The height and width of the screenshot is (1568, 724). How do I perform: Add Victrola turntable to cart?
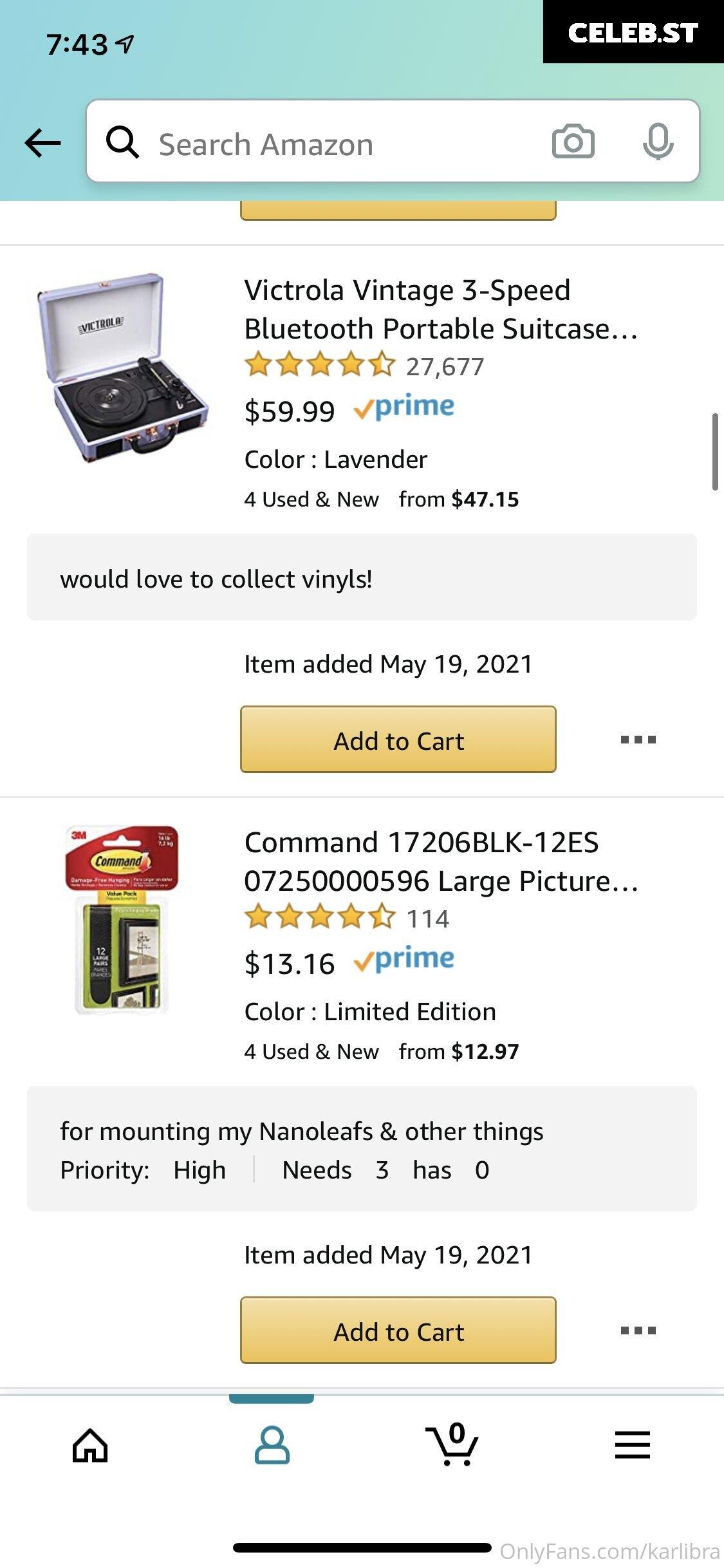(x=398, y=740)
